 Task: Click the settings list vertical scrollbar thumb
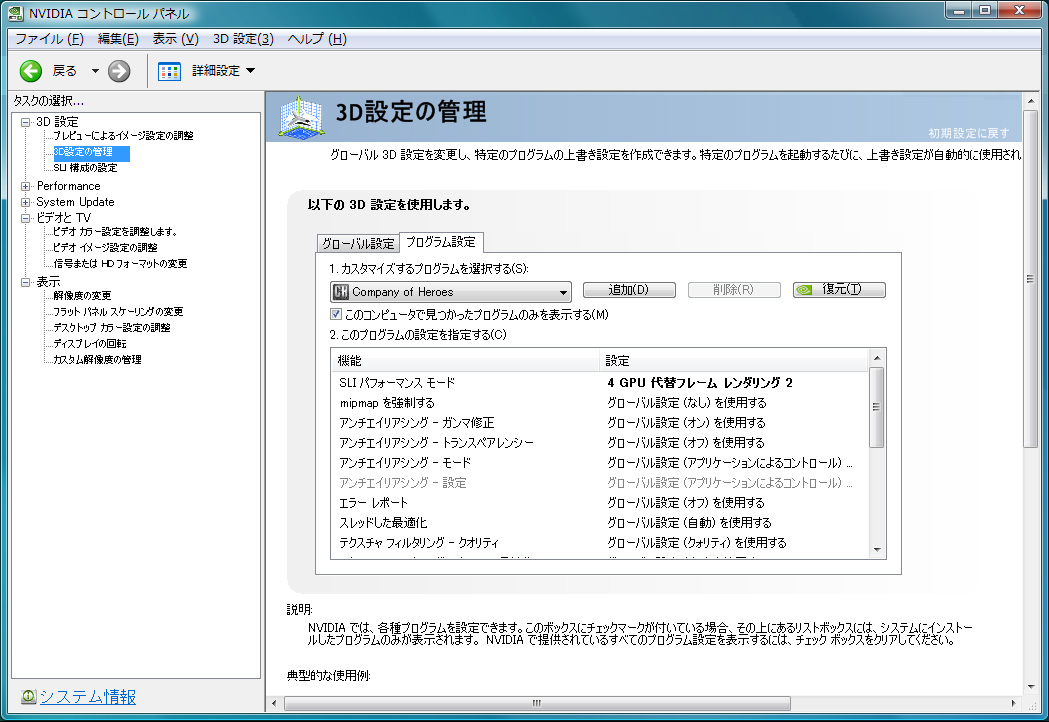(877, 408)
